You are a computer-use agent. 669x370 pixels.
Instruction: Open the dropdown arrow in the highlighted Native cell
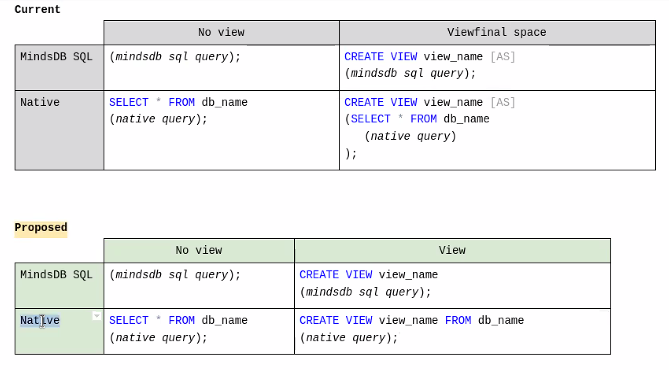coord(97,316)
